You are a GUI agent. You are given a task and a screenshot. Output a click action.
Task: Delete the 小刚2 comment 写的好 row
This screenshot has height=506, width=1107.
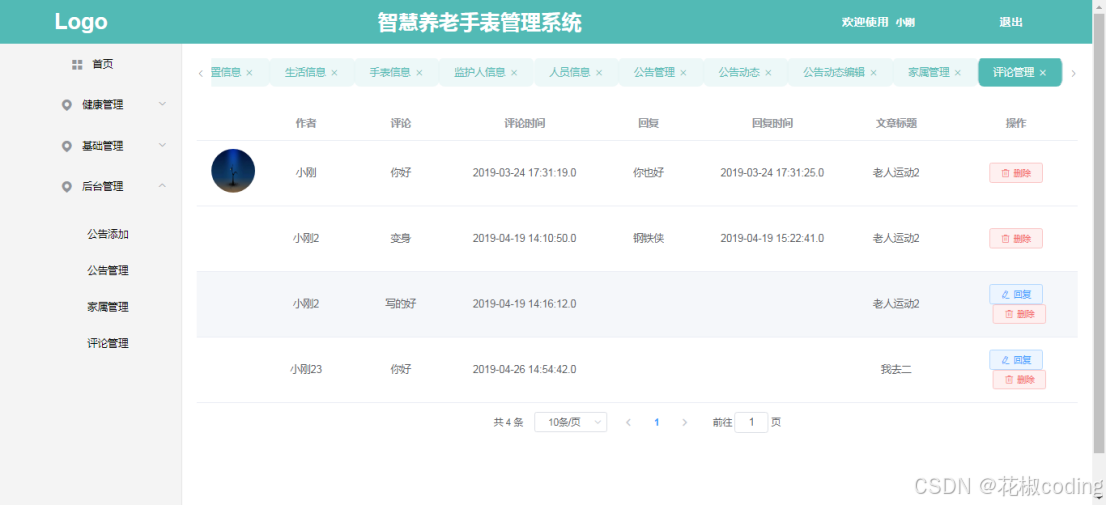[1019, 314]
